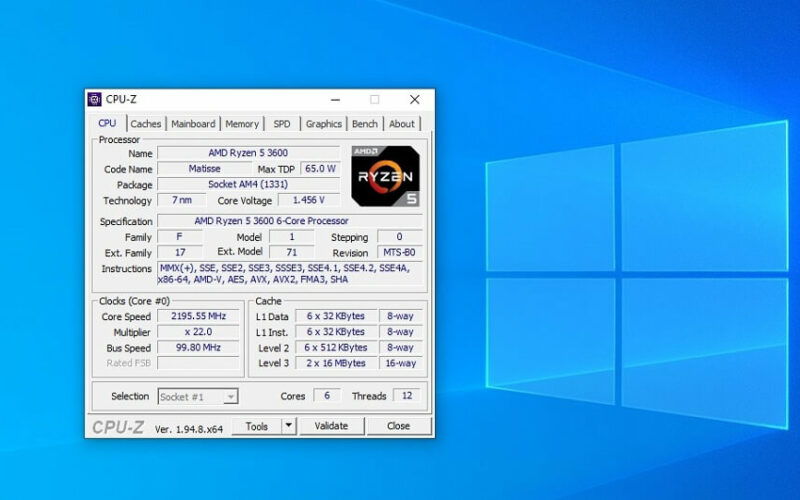This screenshot has width=800, height=500.
Task: Click the Stepping value 0
Action: click(399, 237)
